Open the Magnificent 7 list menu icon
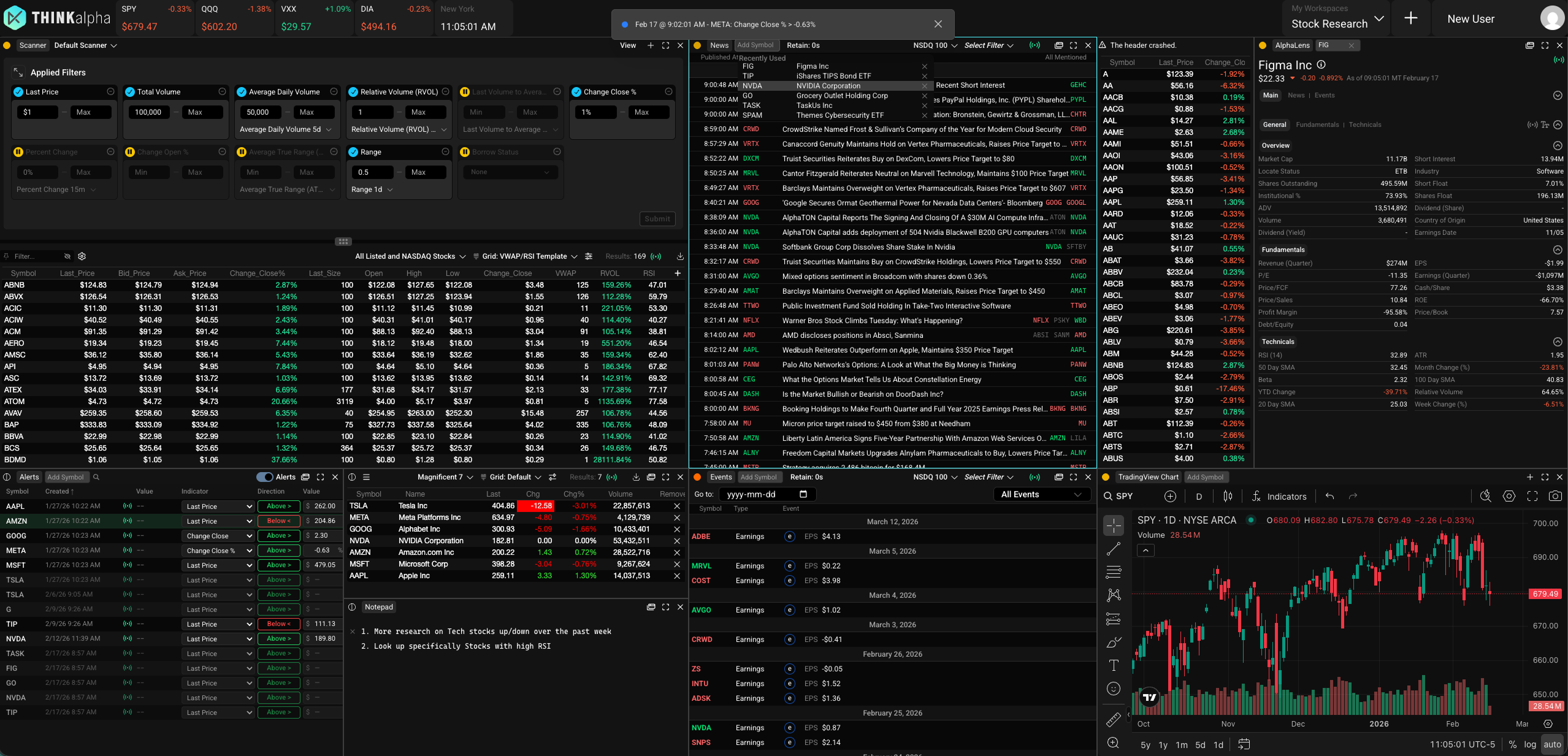1568x756 pixels. coord(366,477)
